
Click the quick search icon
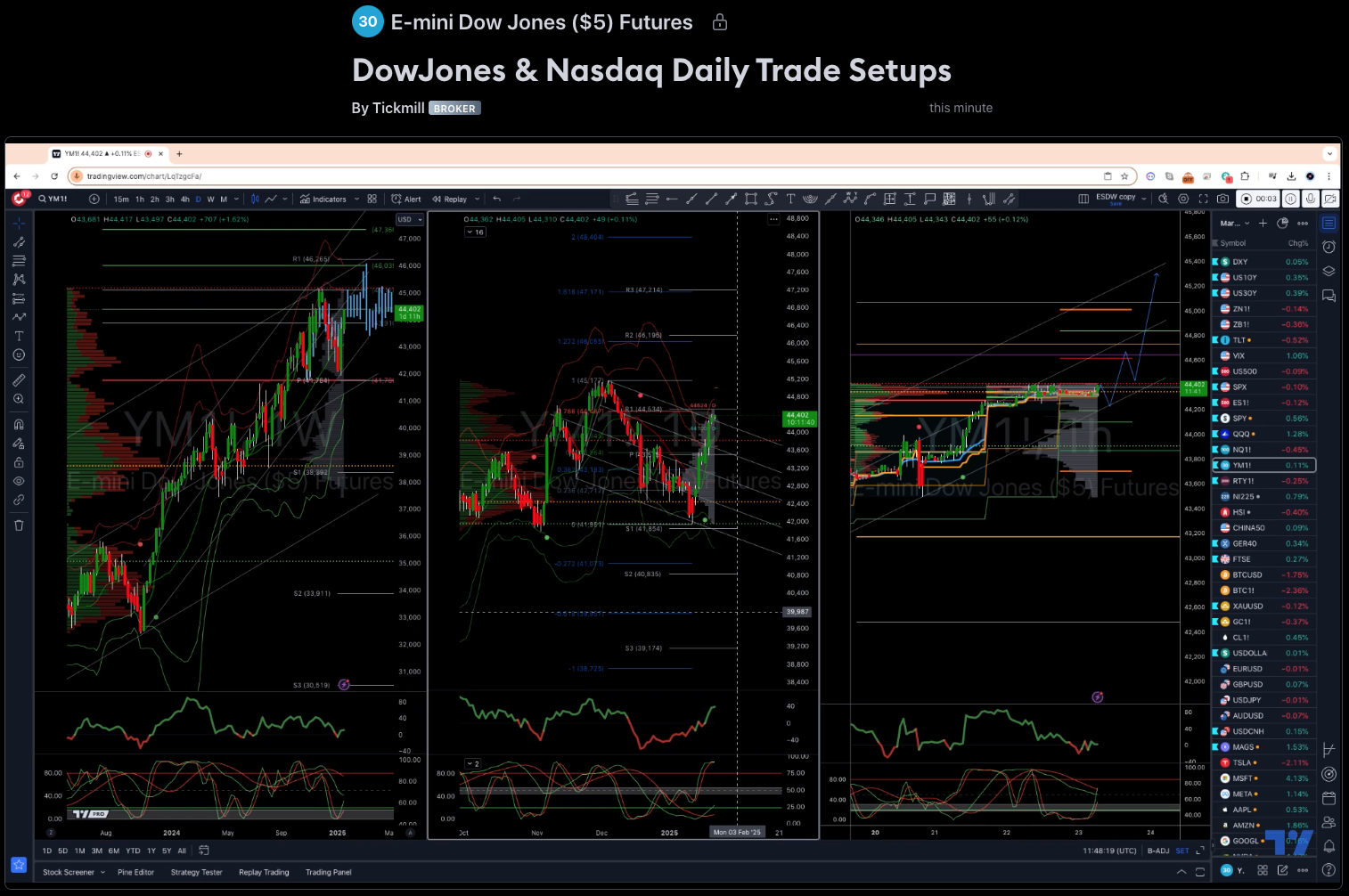1164,200
